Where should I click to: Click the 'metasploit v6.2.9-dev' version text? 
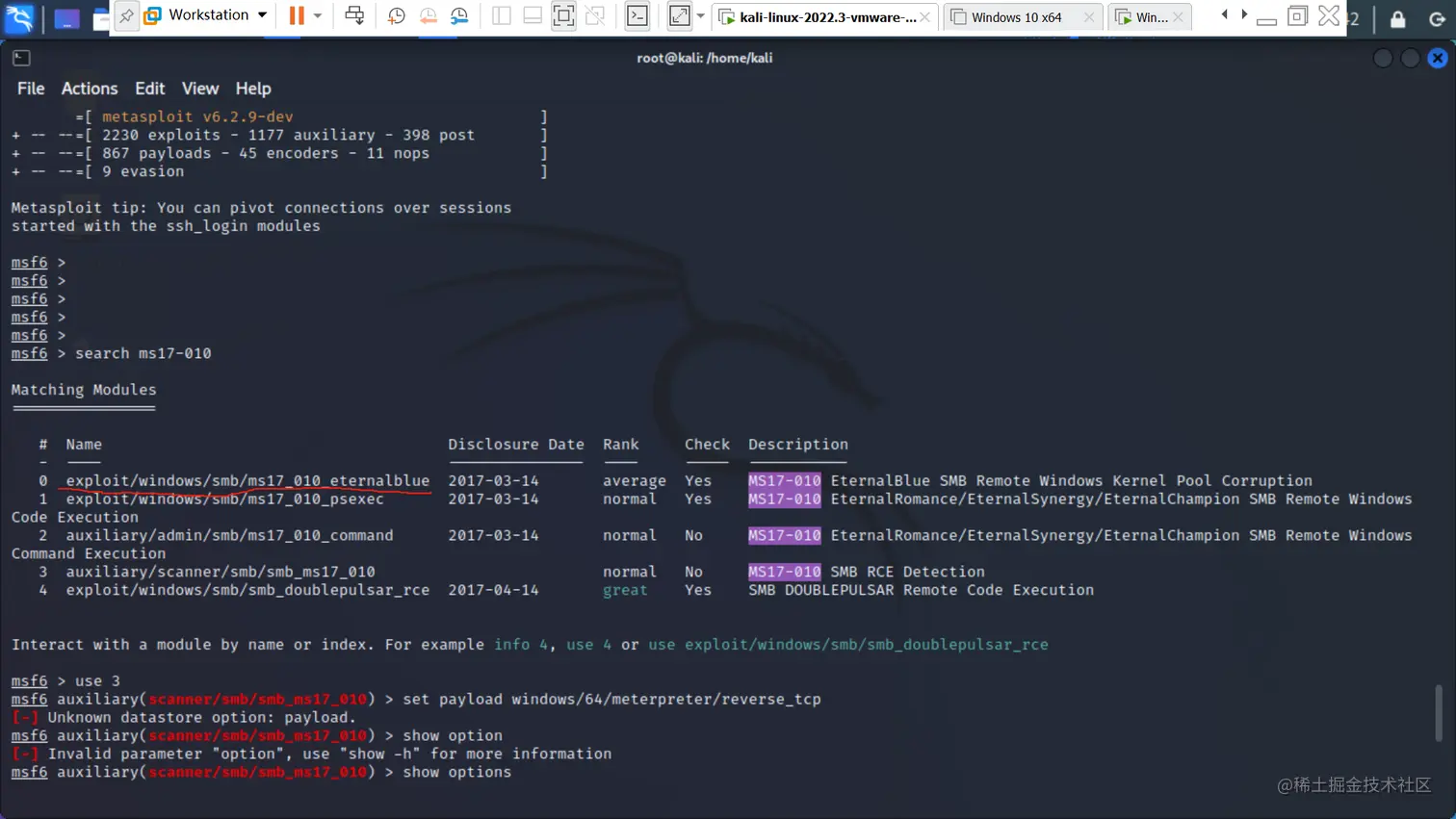pos(197,117)
